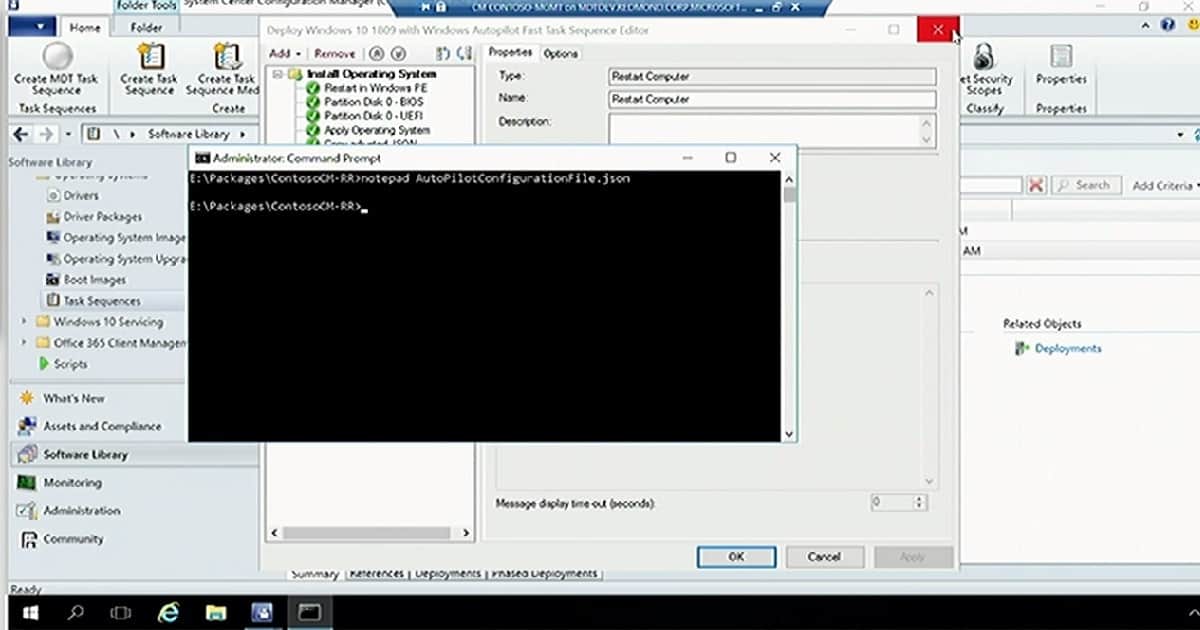Select Options tab in editor
Screen dimensions: 1200x630
point(560,53)
